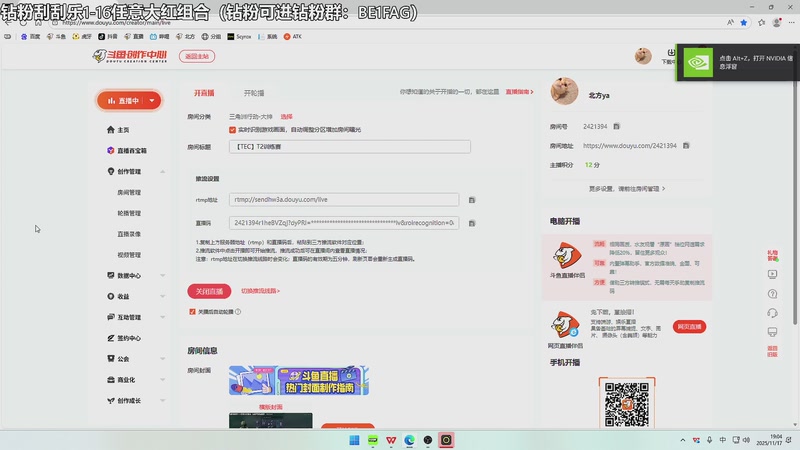
Task: Click the 关闭直播 button
Action: [x=209, y=291]
